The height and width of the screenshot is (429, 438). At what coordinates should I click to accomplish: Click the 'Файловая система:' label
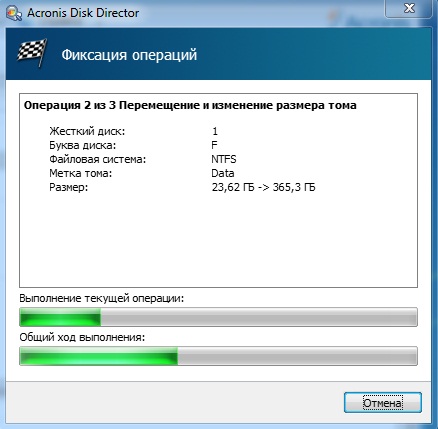coord(98,159)
